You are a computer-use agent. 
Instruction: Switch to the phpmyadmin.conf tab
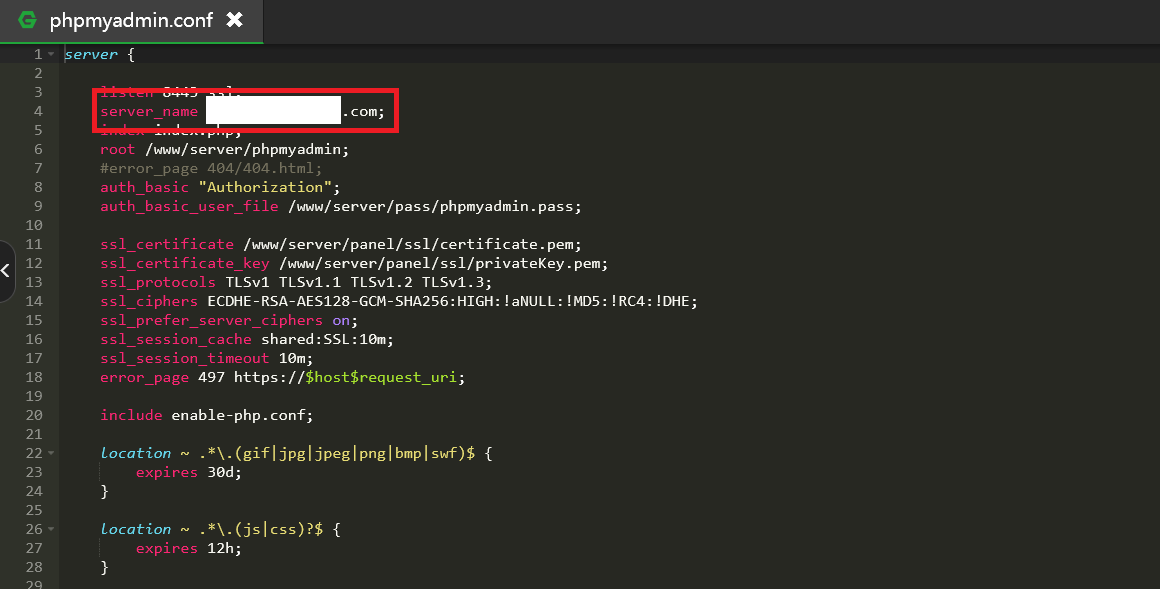tap(131, 20)
